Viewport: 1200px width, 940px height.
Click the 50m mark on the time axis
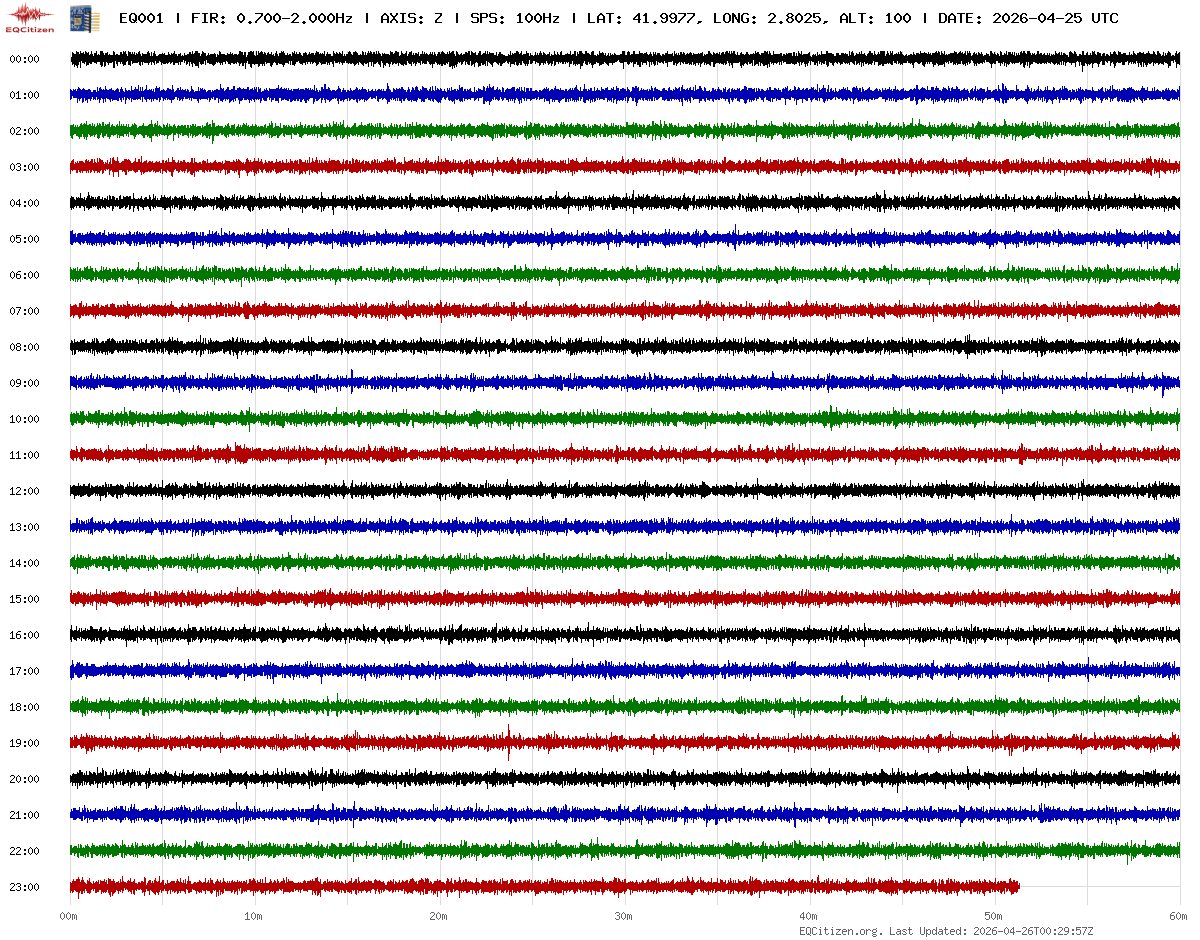[994, 916]
